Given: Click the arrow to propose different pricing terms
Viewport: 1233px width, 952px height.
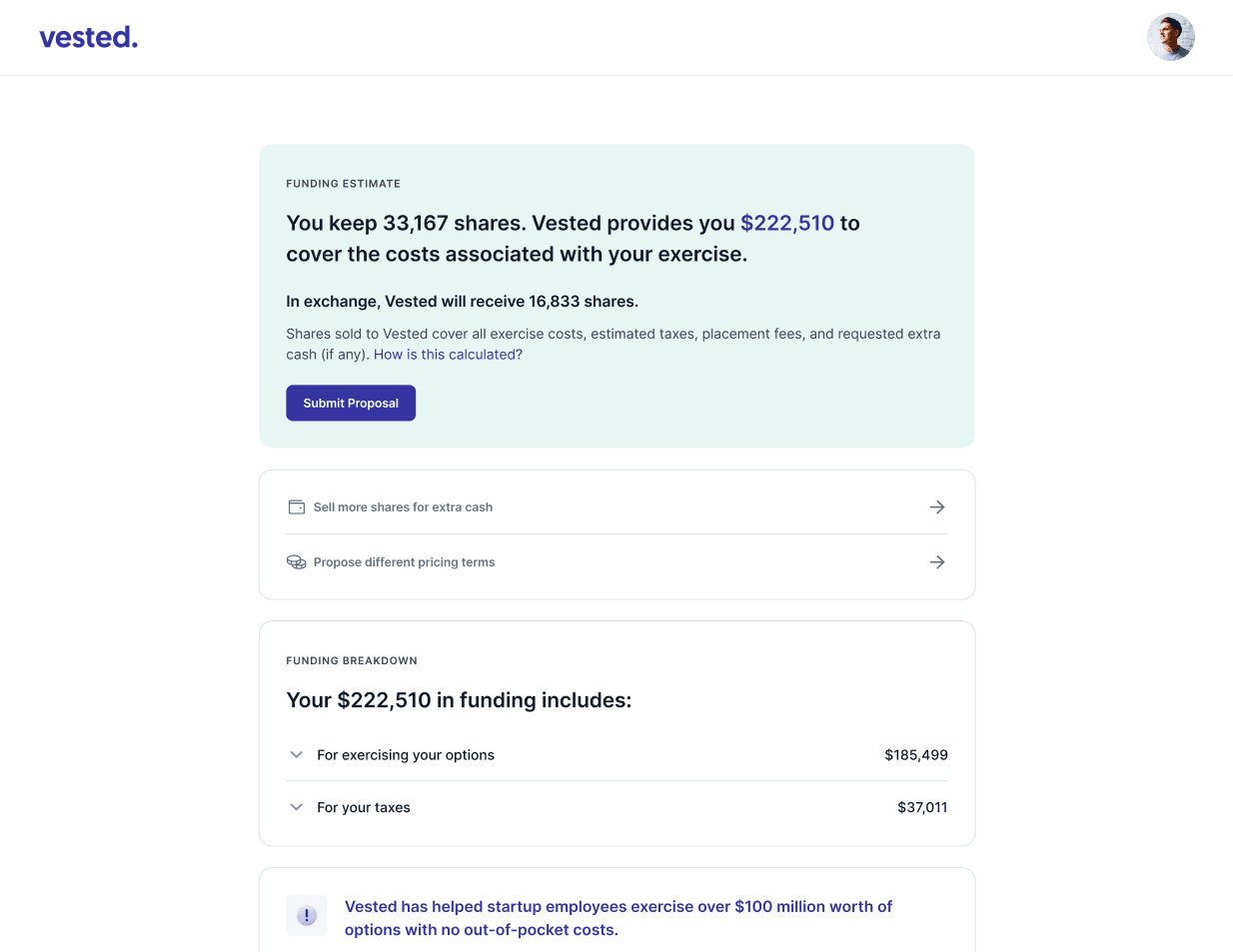Looking at the screenshot, I should pos(937,561).
